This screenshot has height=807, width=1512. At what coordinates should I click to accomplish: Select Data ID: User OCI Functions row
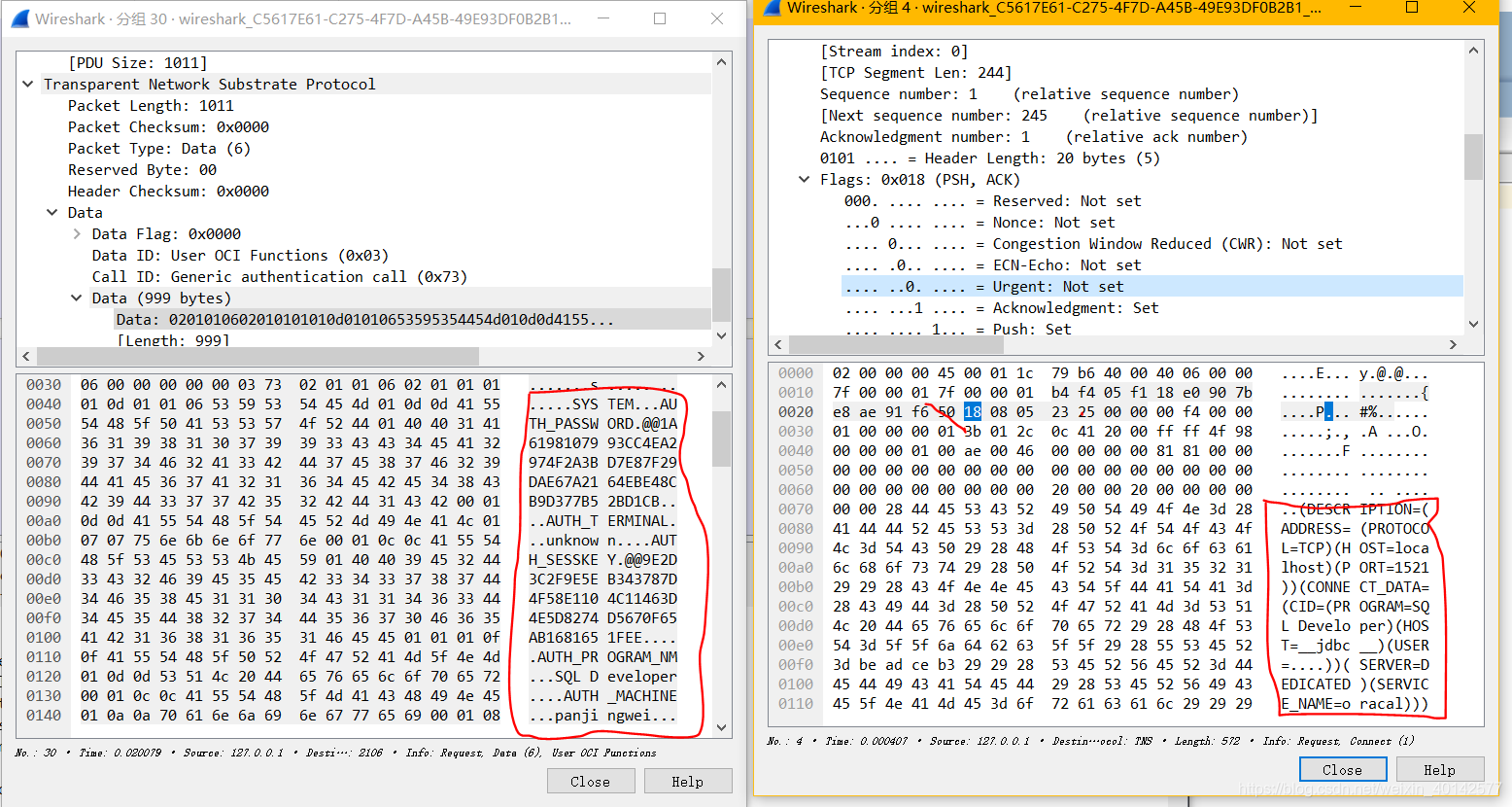click(240, 256)
